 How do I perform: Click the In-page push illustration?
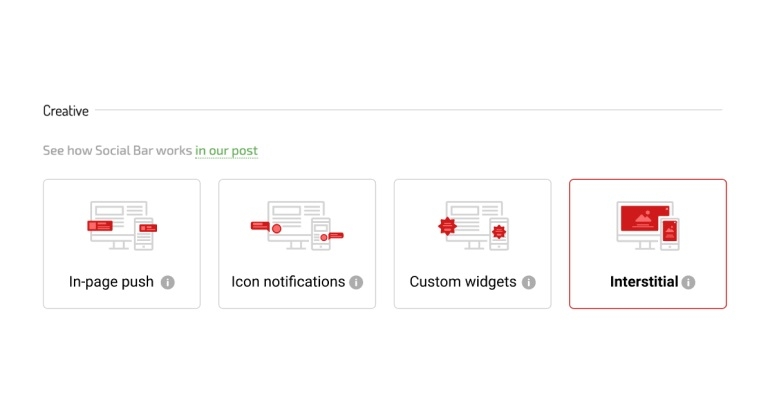click(x=121, y=226)
